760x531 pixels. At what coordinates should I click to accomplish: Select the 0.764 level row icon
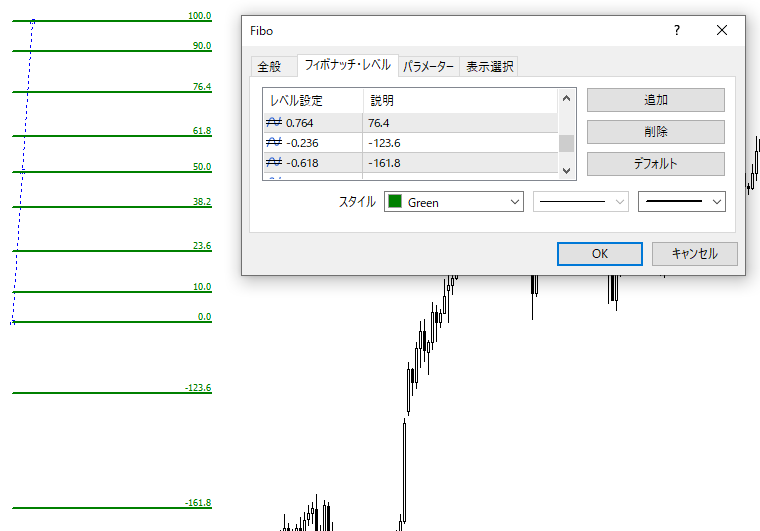pyautogui.click(x=274, y=122)
